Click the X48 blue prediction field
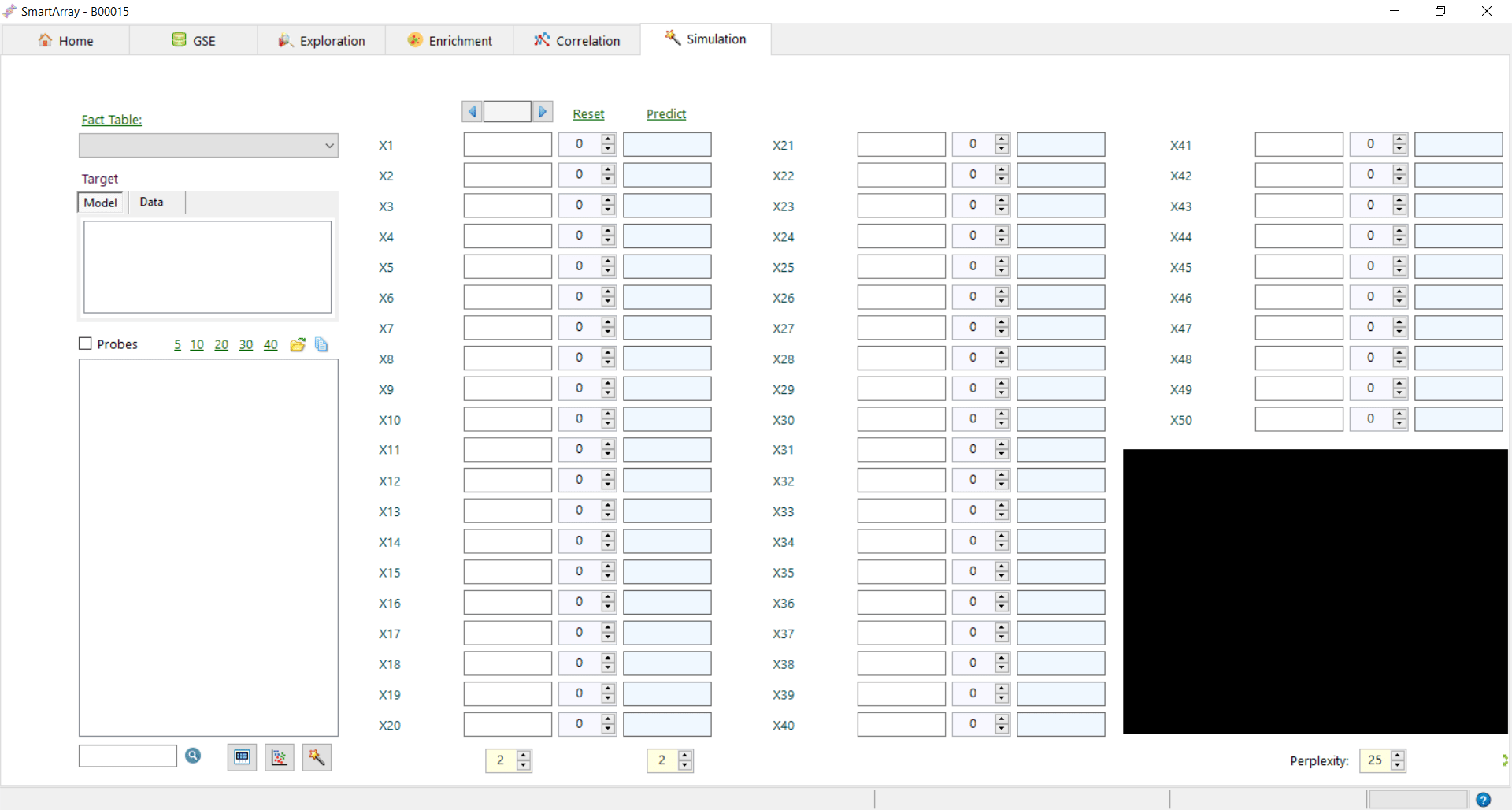This screenshot has width=1512, height=810. (x=1458, y=358)
